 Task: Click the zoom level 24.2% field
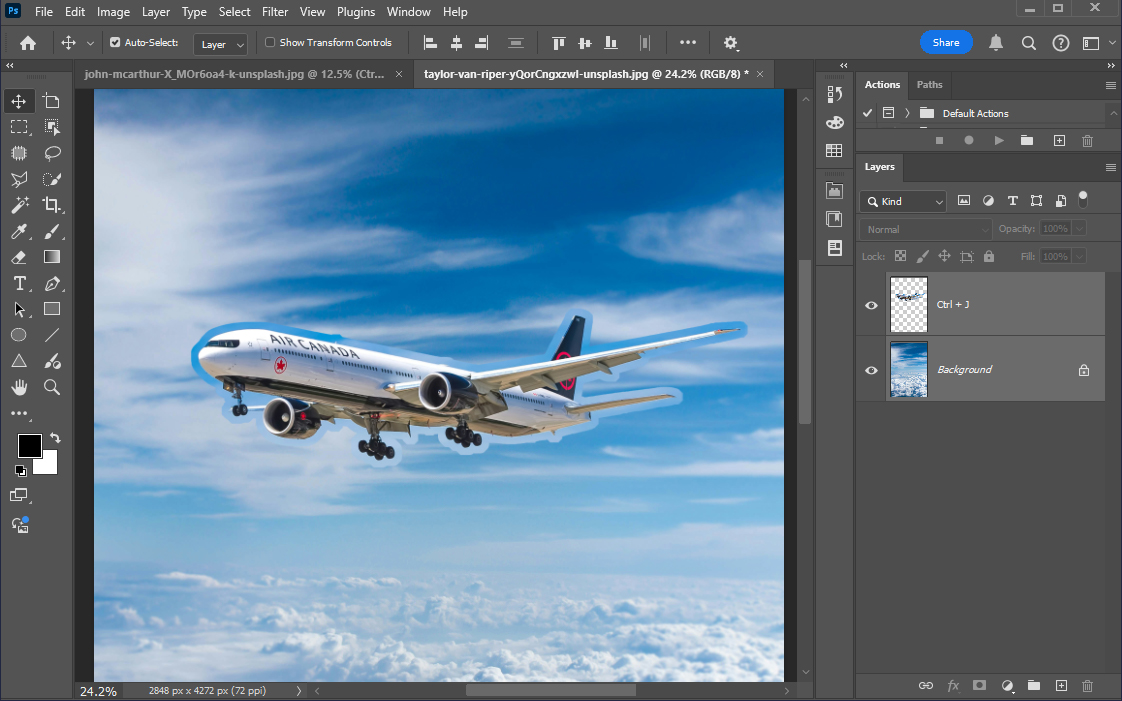click(99, 691)
